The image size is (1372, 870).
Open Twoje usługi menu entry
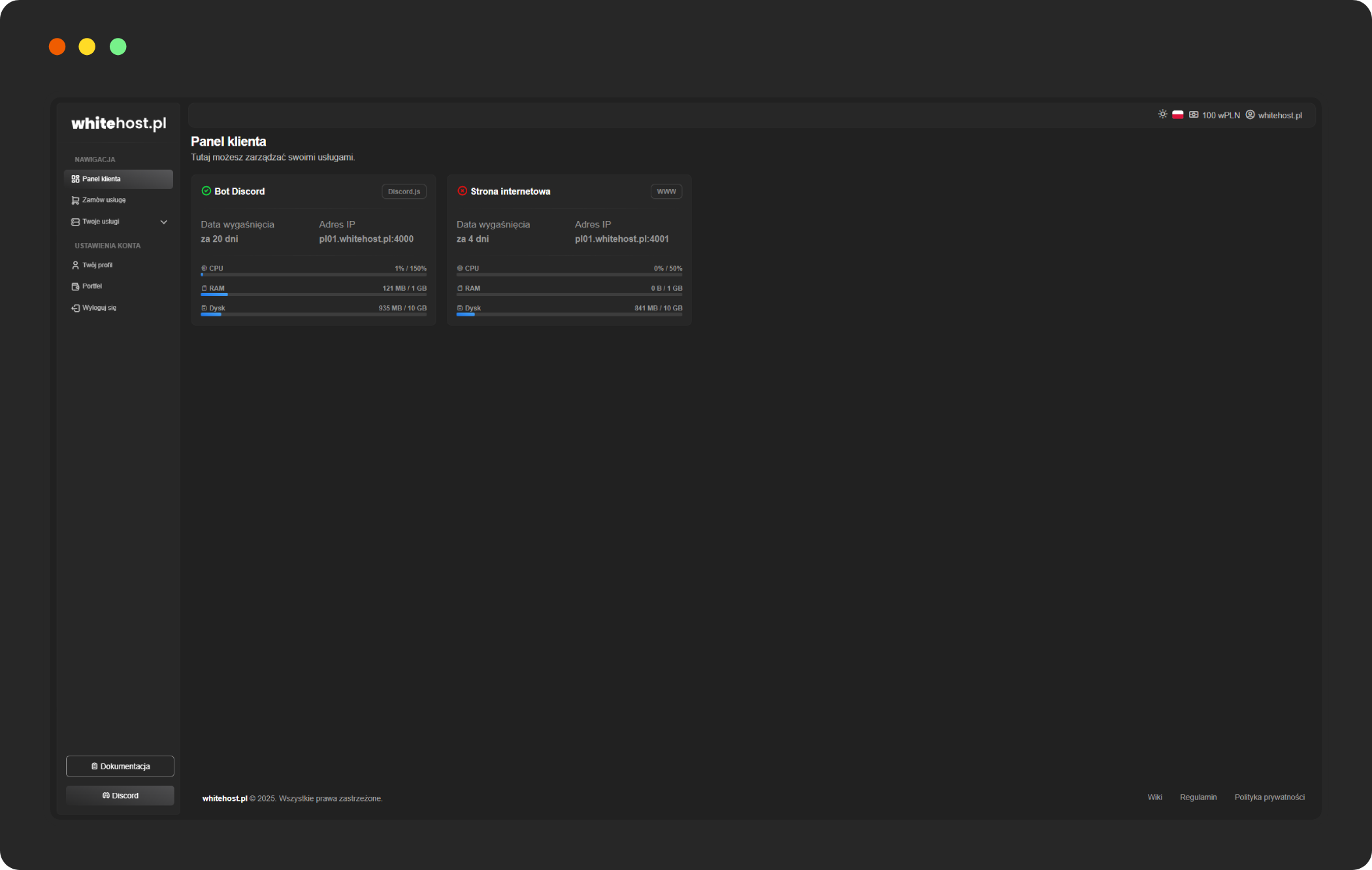point(118,222)
